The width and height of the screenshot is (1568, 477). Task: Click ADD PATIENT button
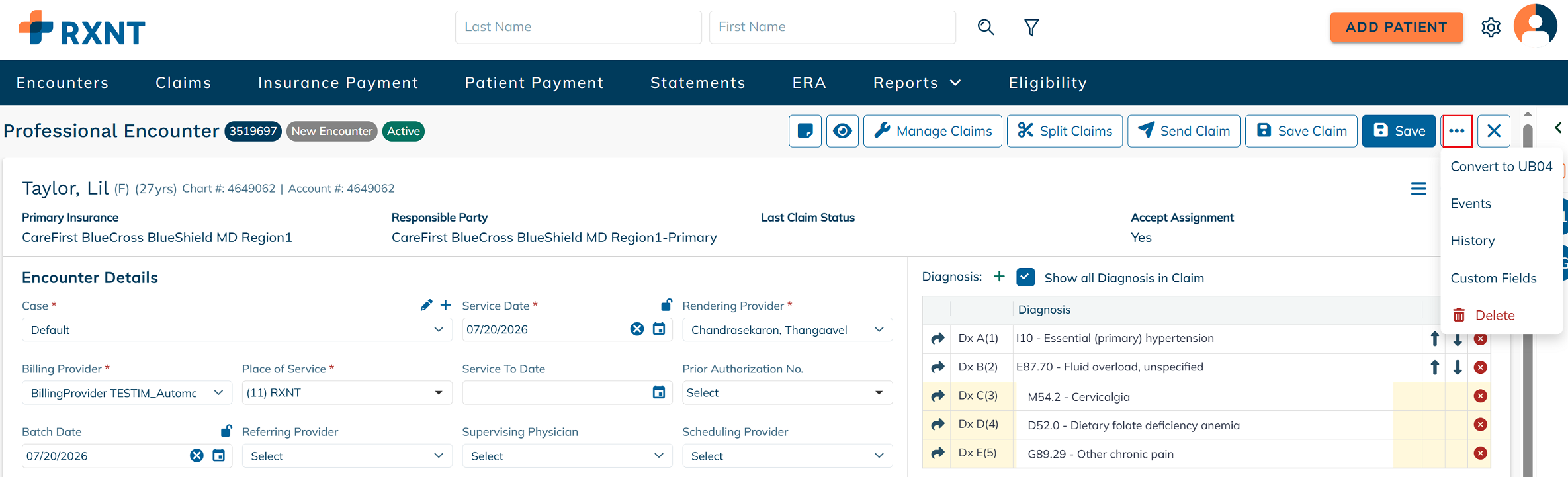pos(1397,27)
